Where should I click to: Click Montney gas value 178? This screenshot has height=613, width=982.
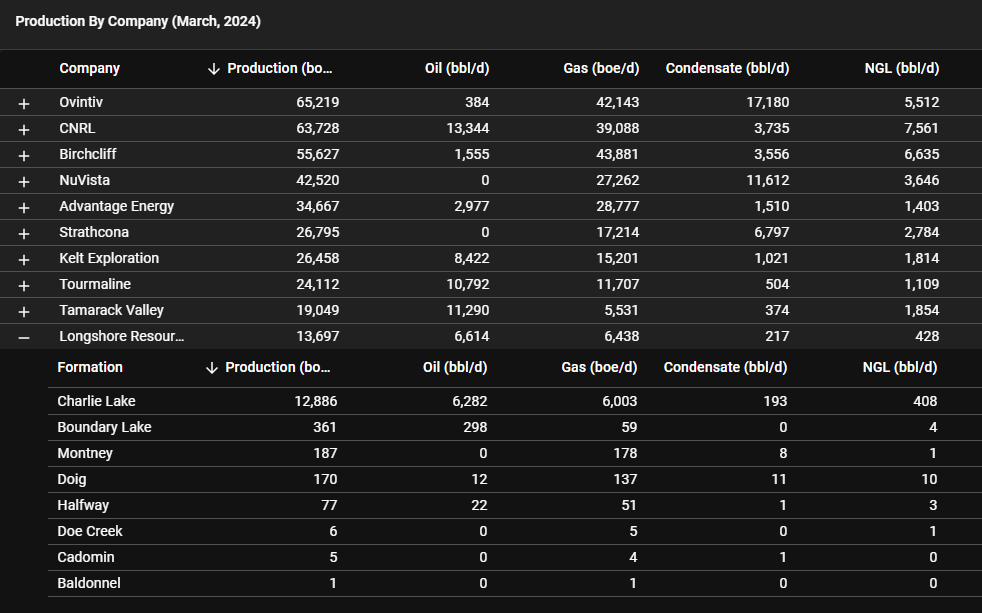click(x=625, y=453)
